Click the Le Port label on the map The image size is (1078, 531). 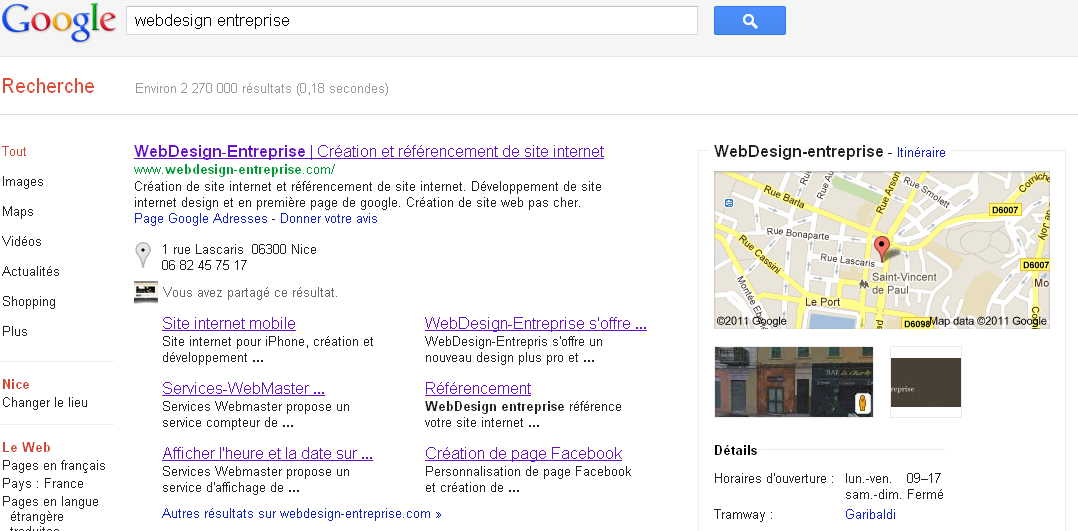822,302
